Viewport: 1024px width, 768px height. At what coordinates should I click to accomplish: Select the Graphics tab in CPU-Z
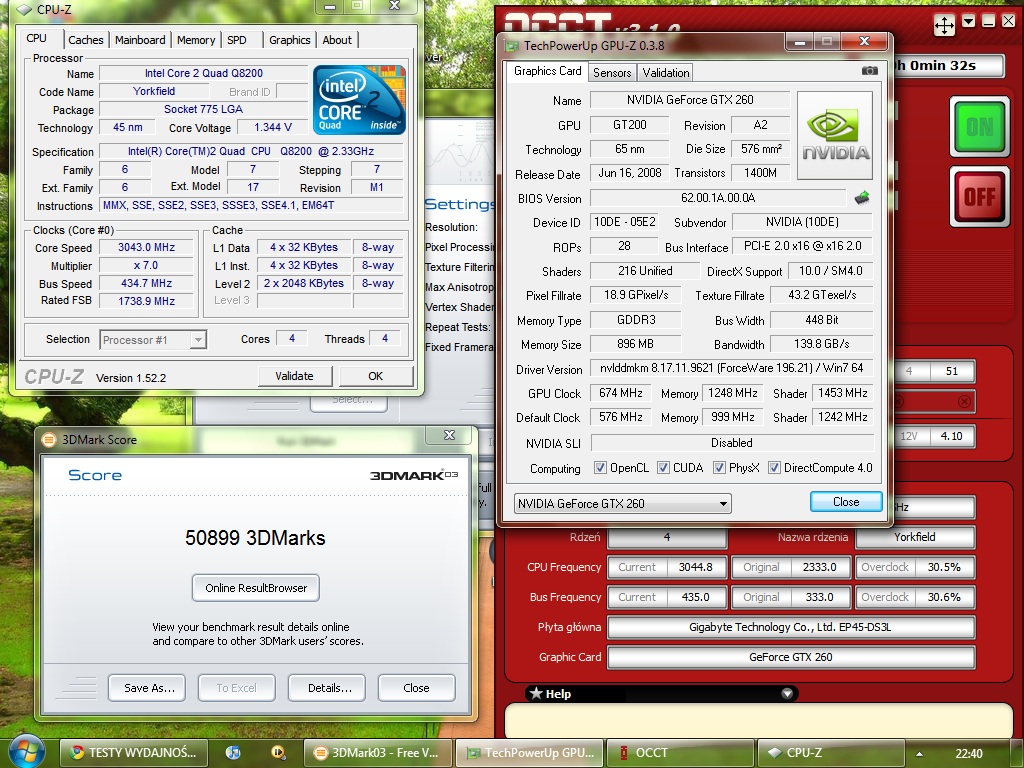point(289,40)
